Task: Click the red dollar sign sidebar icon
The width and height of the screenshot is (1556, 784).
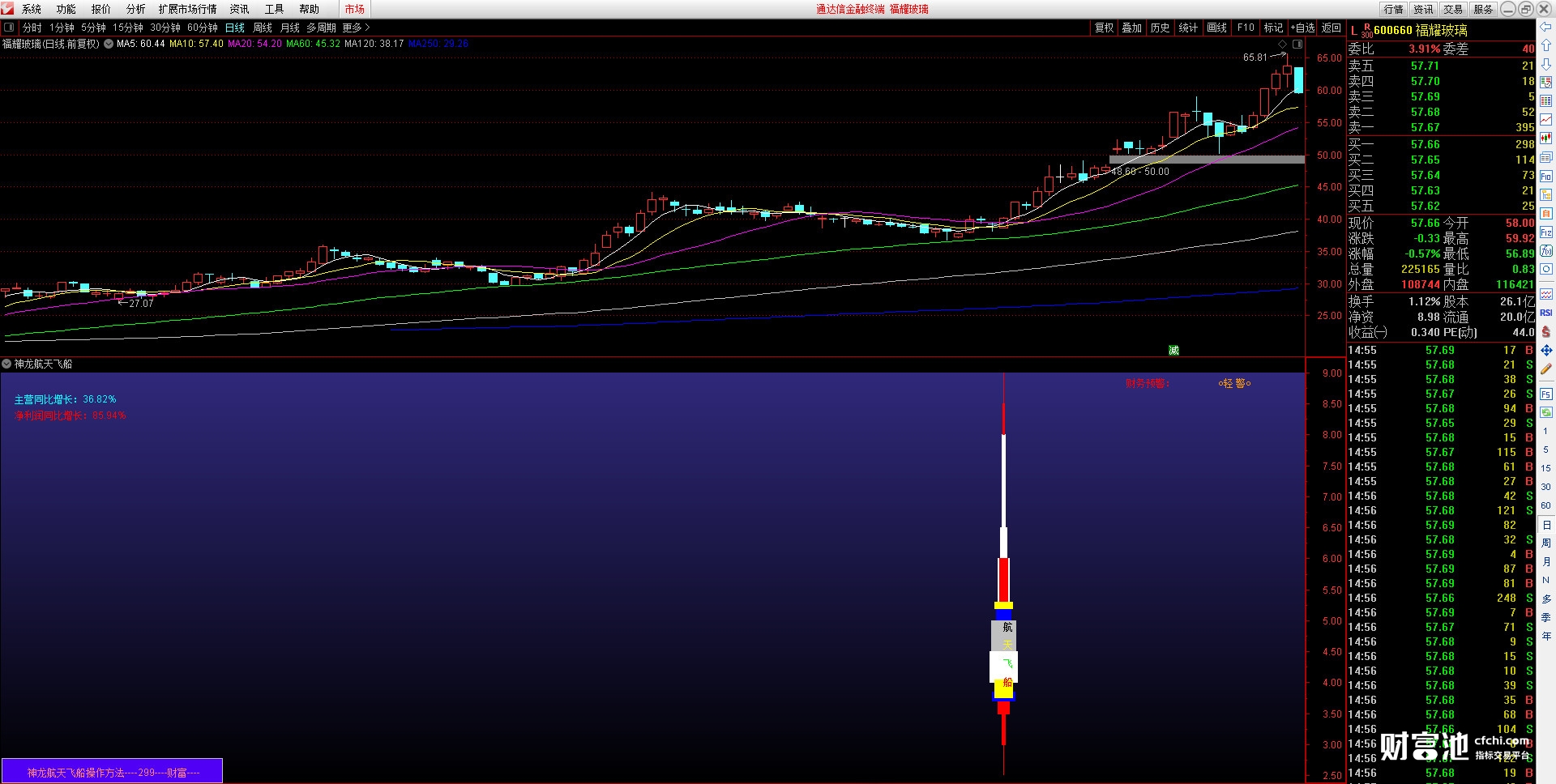Action: (x=1546, y=331)
